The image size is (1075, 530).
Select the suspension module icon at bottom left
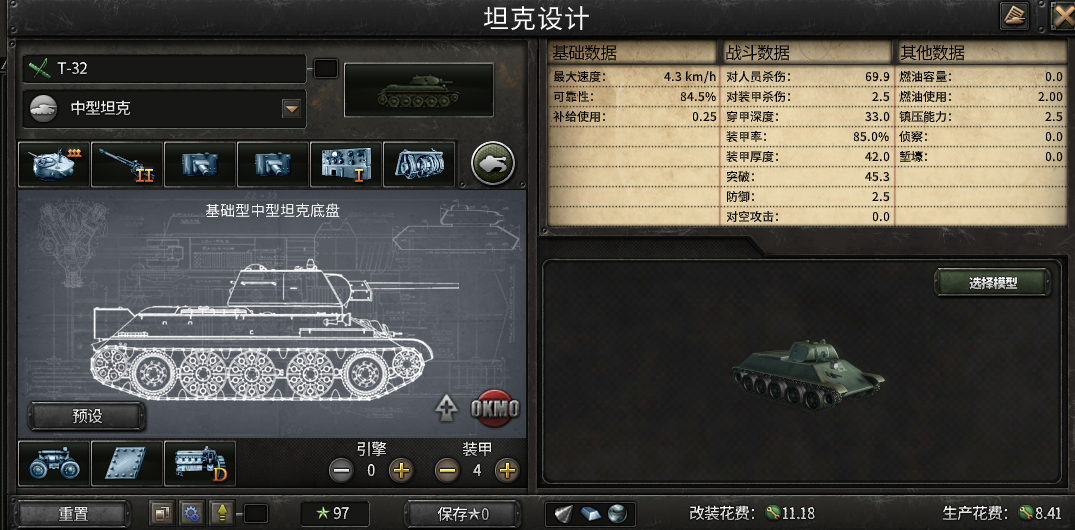pyautogui.click(x=53, y=463)
